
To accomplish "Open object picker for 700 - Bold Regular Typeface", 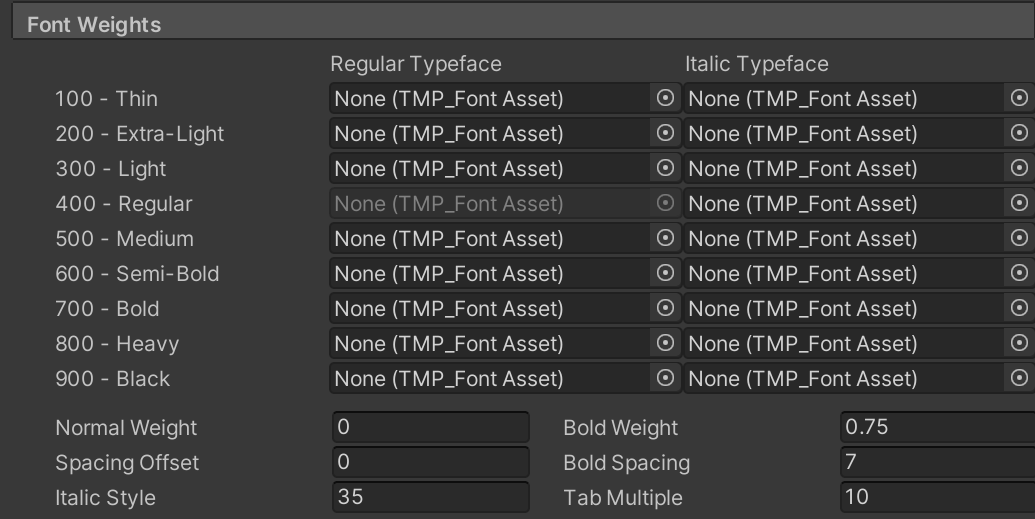I will coord(665,308).
